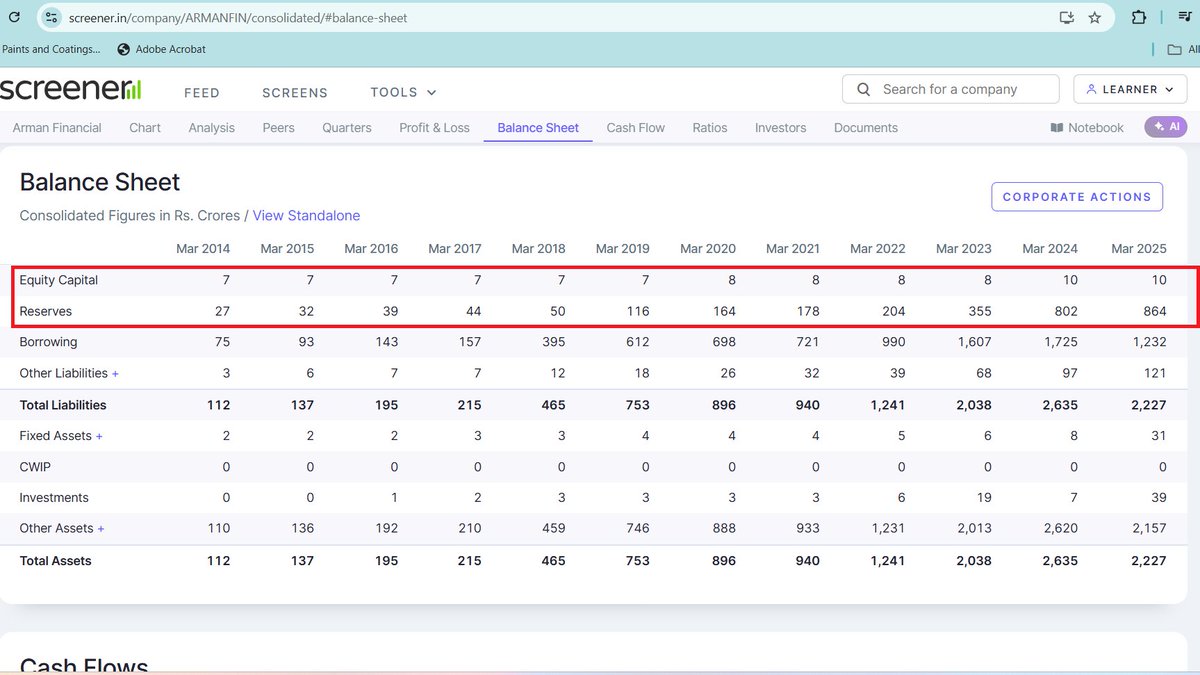The height and width of the screenshot is (675, 1200).
Task: Open the site information icon in address bar
Action: 52,18
